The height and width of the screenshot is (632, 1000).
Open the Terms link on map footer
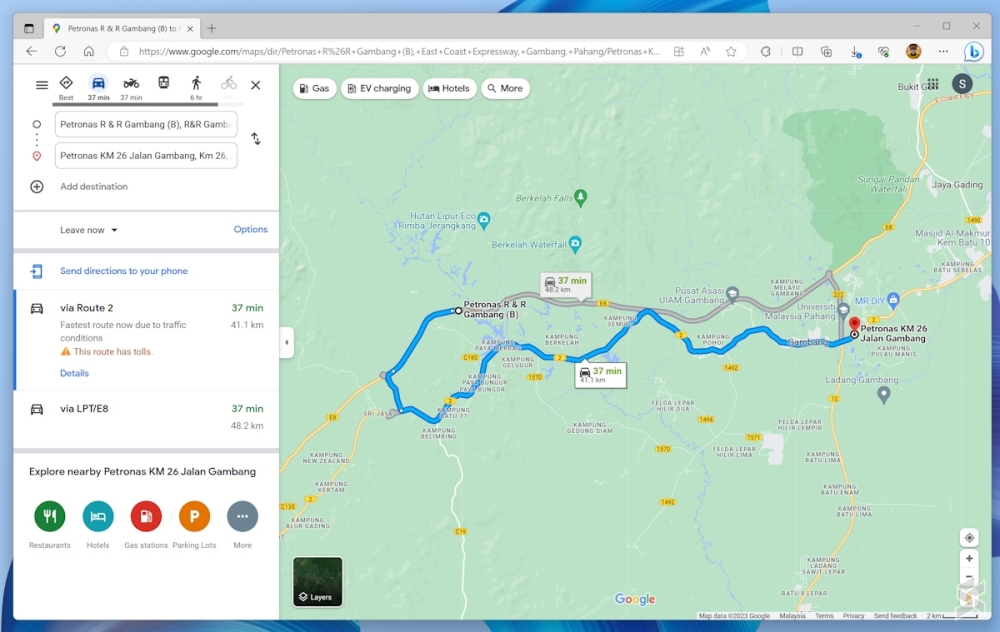(824, 616)
